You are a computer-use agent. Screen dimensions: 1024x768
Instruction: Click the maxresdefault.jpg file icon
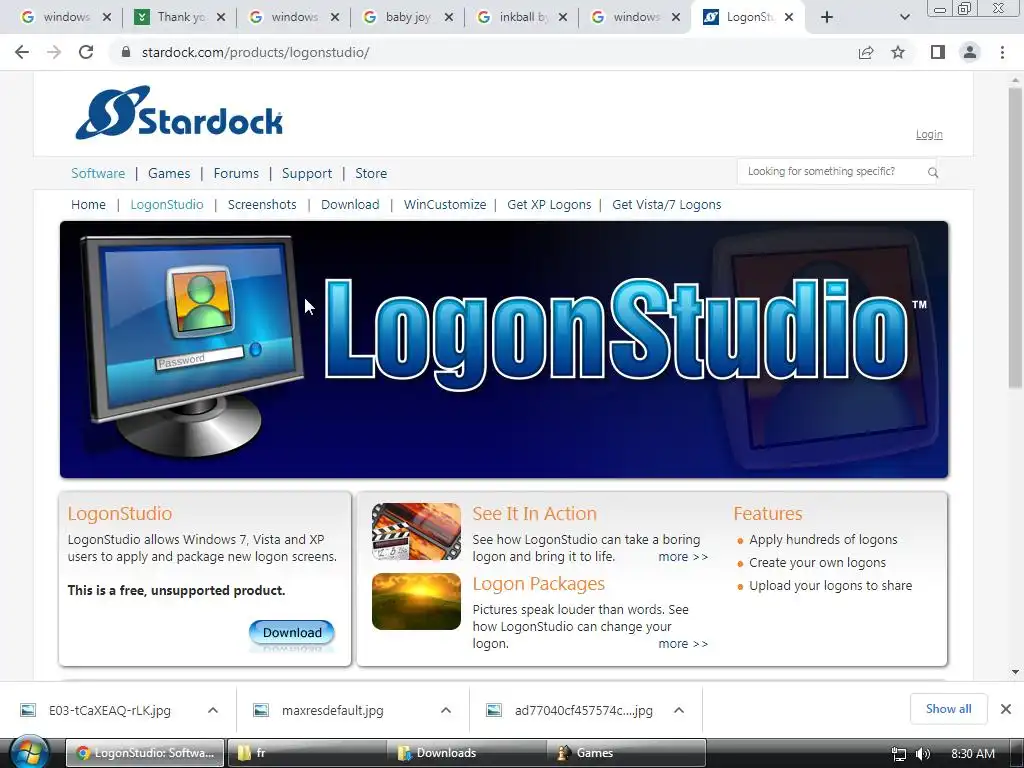261,710
